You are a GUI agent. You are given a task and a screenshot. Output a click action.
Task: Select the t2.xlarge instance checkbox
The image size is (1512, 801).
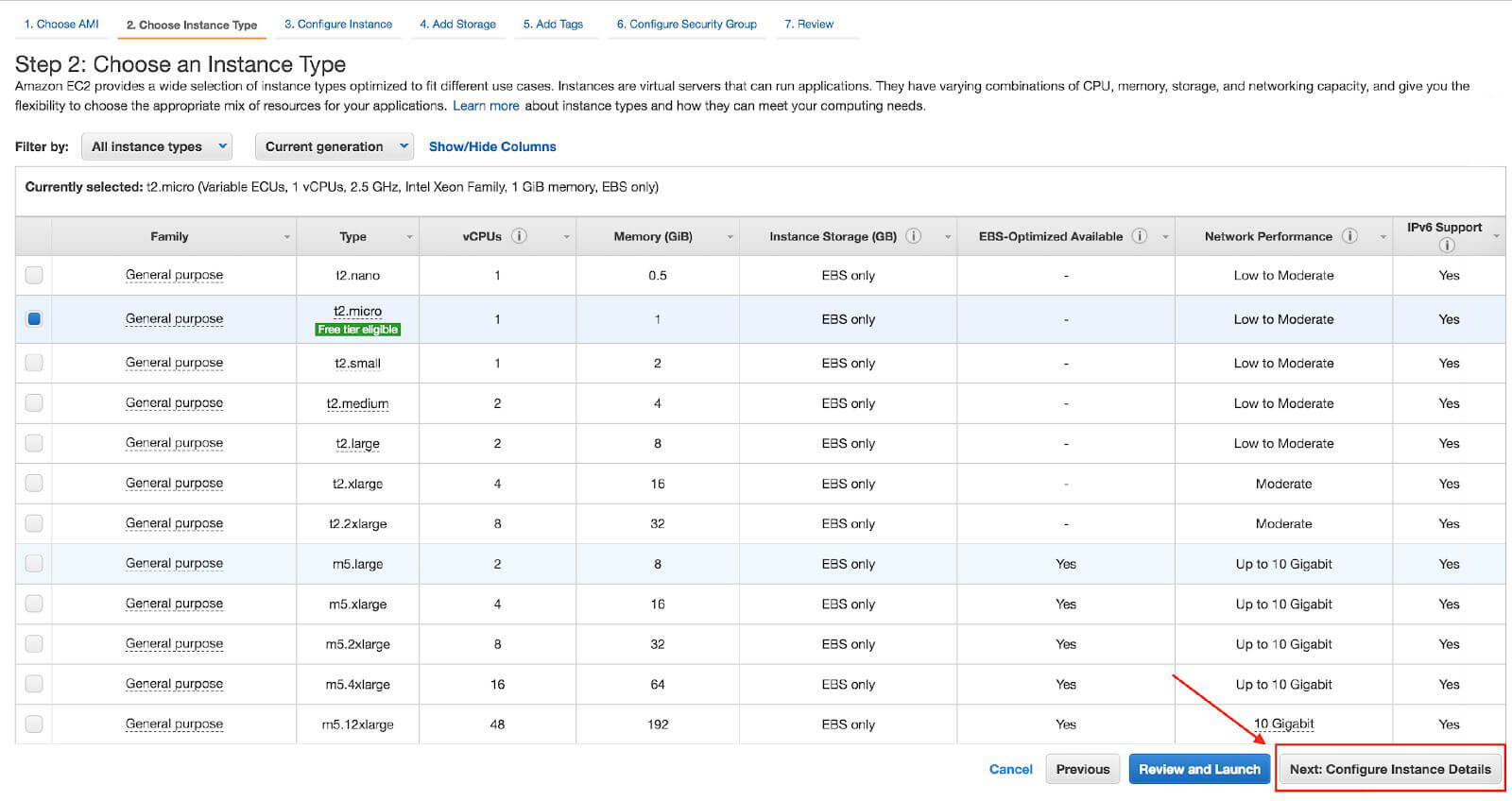(x=34, y=483)
